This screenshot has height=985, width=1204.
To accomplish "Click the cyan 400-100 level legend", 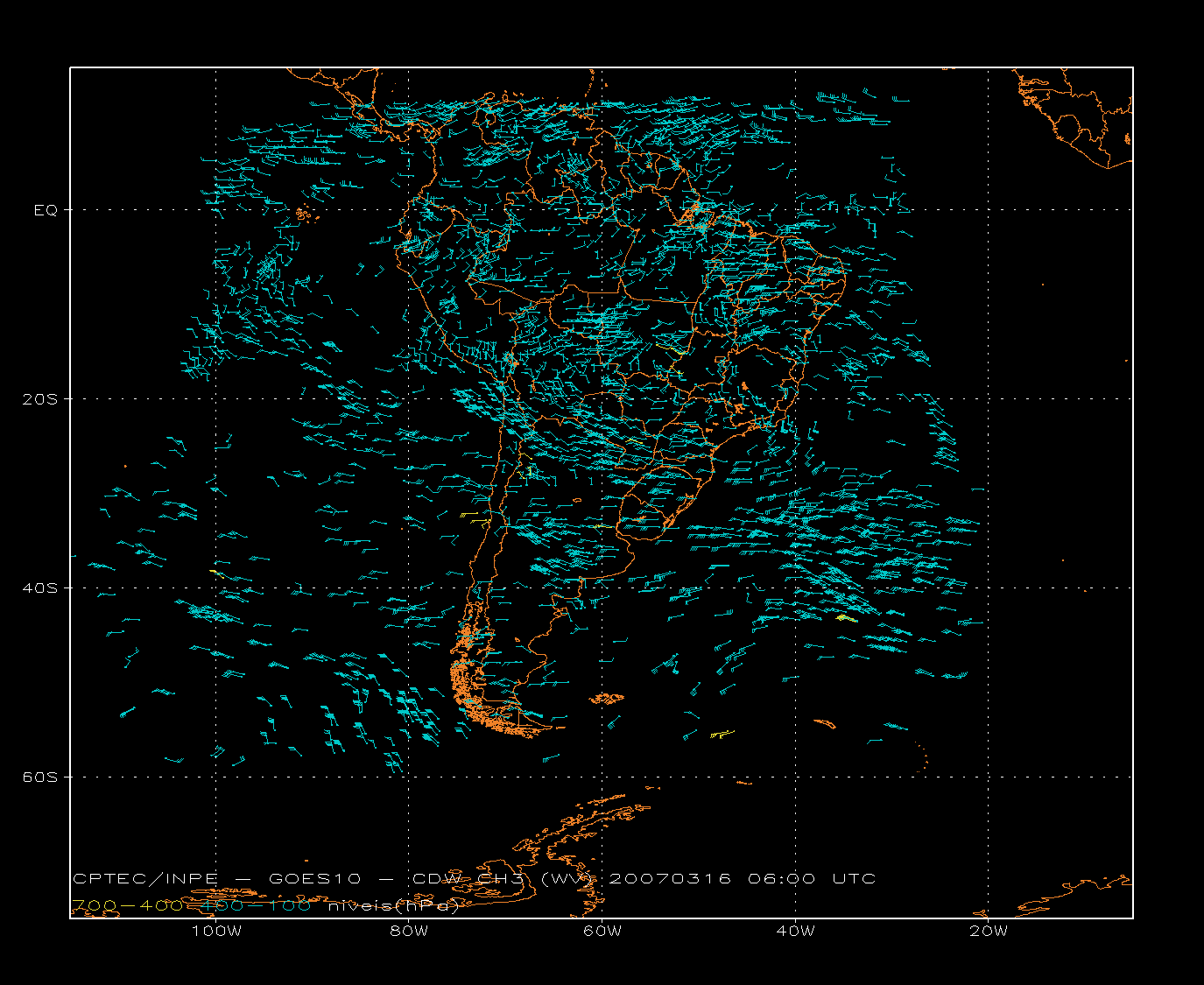I will (256, 906).
